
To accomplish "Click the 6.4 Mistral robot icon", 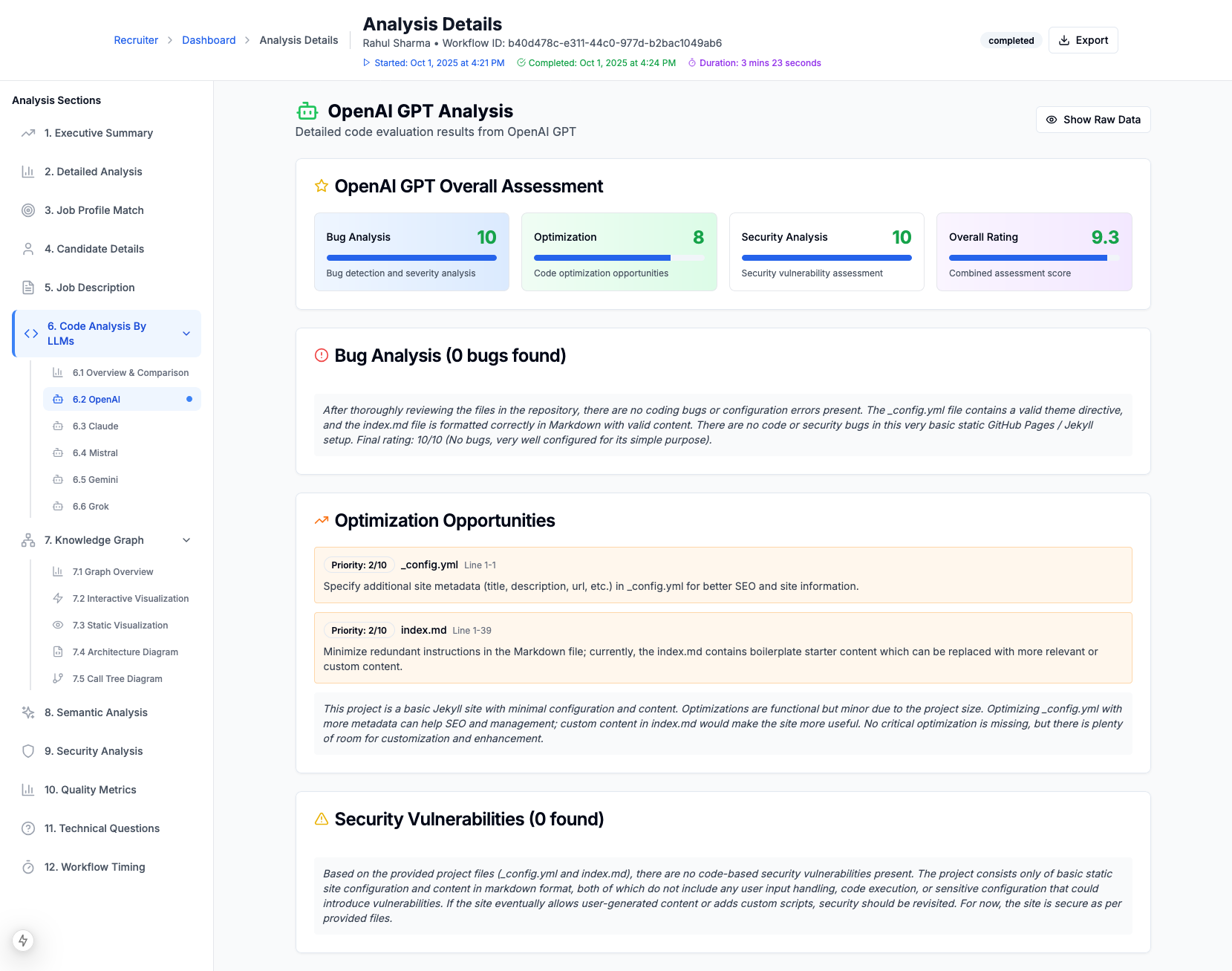I will 58,453.
